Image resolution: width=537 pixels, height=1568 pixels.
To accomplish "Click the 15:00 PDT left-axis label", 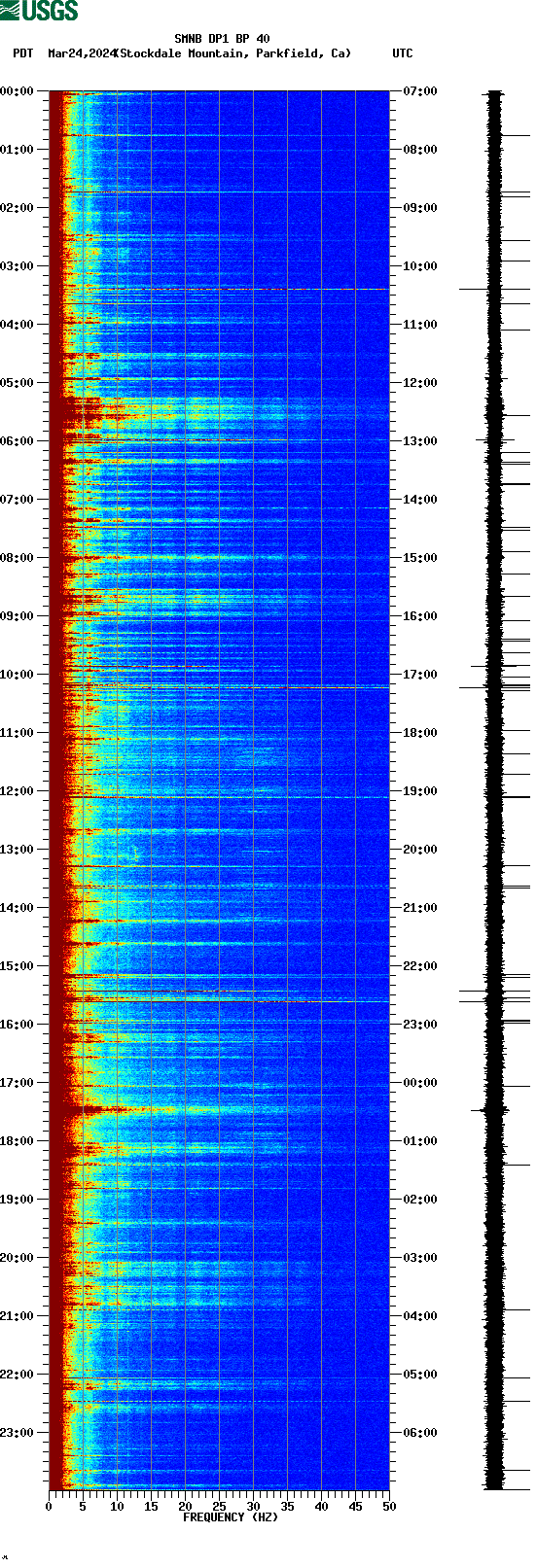I will coord(17,966).
